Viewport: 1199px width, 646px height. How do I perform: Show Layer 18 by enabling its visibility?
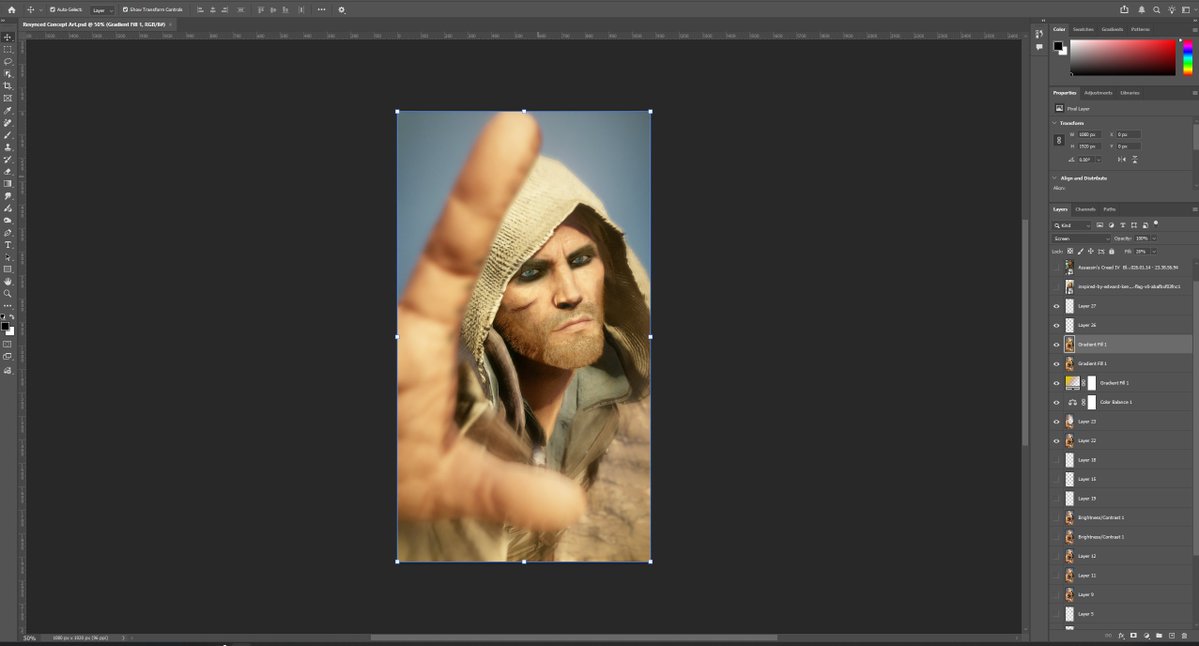coord(1057,460)
